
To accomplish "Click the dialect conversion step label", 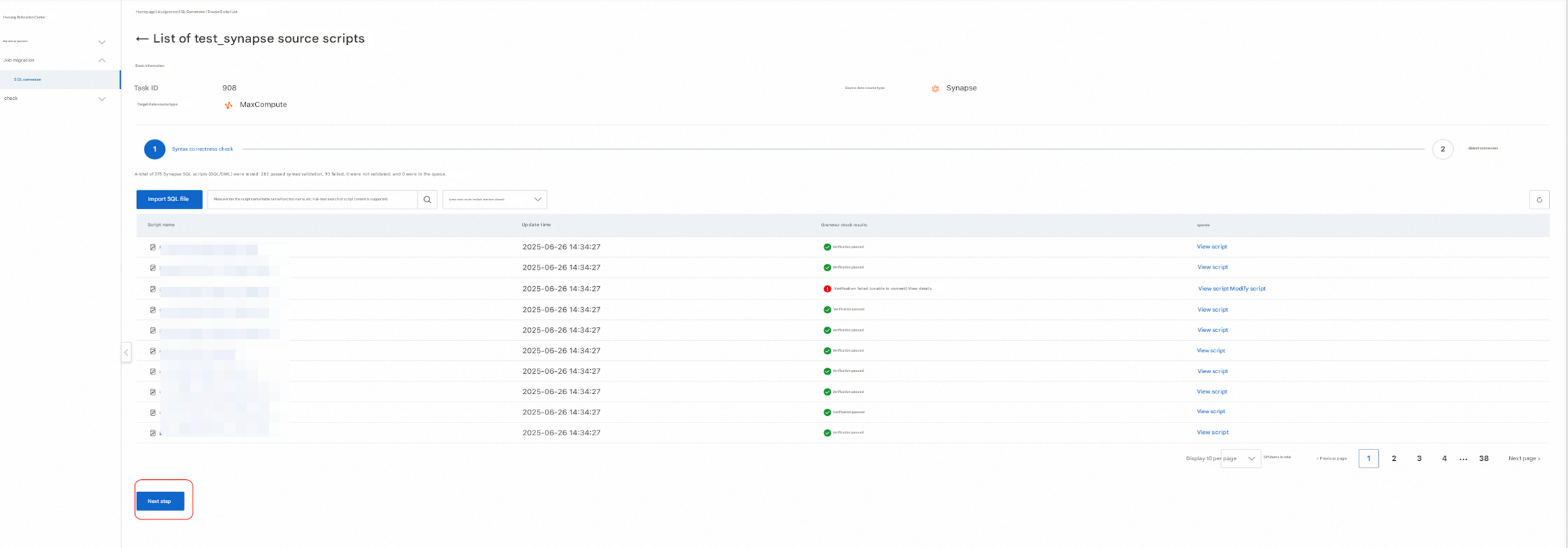I will (1482, 148).
